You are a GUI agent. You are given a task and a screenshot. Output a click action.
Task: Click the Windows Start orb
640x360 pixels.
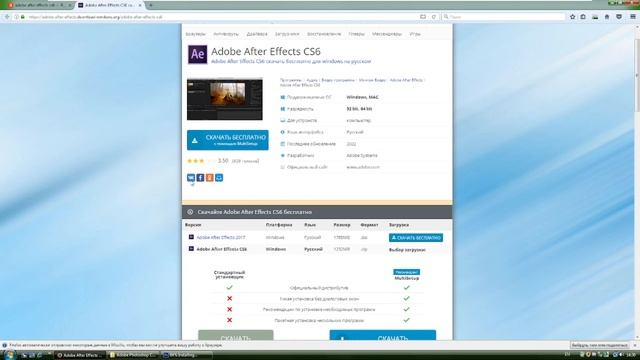[x=9, y=355]
